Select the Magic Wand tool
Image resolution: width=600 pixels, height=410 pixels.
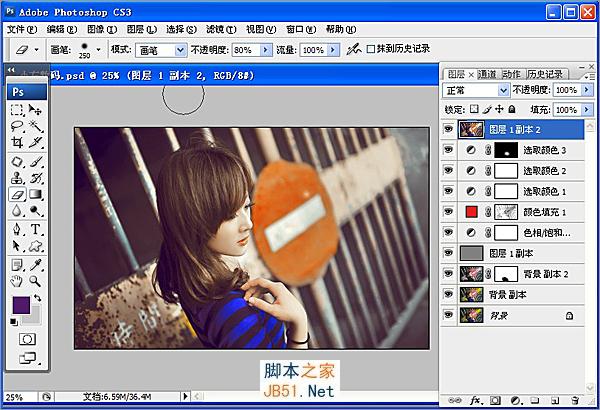pyautogui.click(x=36, y=126)
